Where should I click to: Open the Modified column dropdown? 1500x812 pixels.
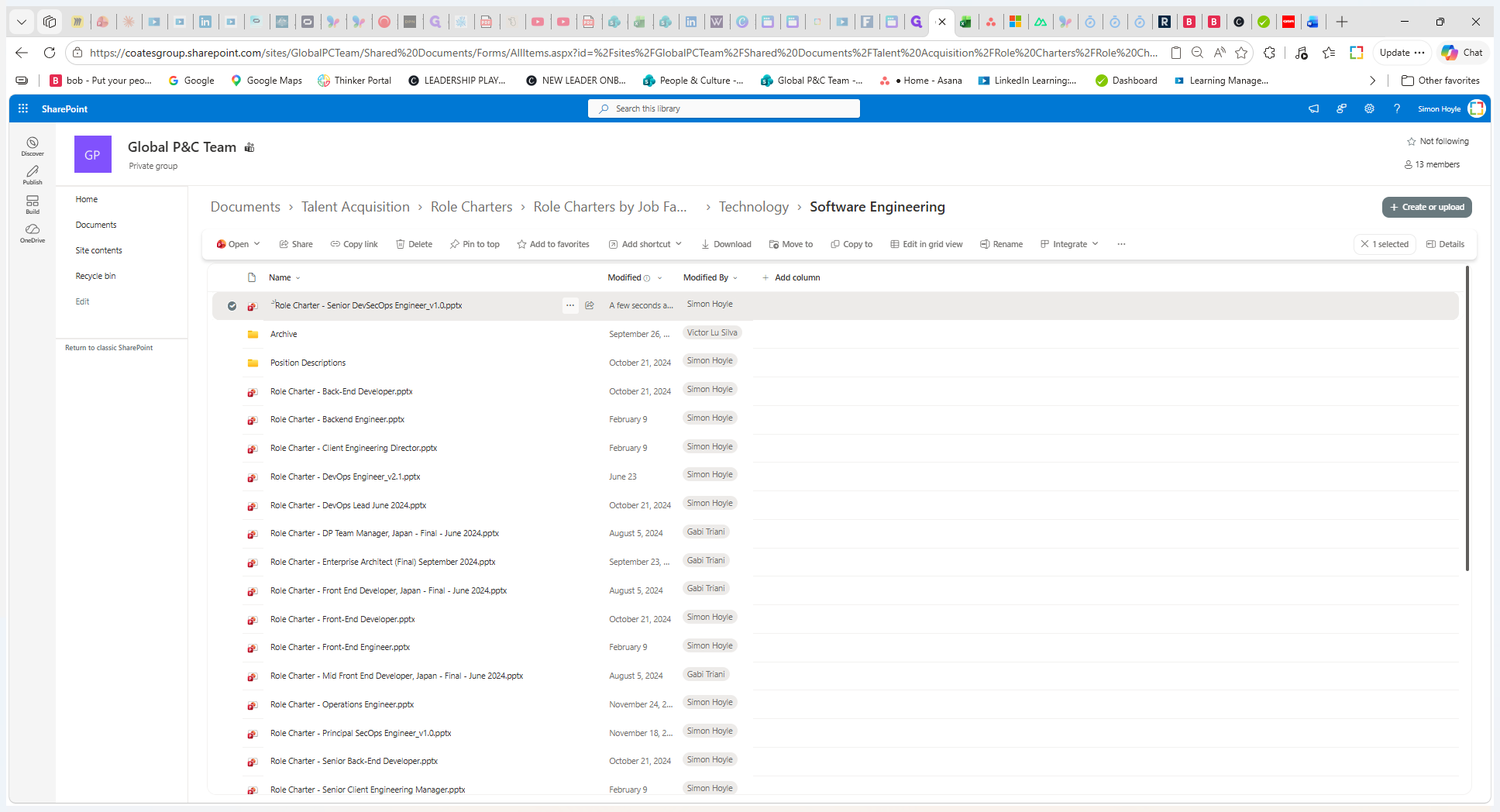coord(659,278)
